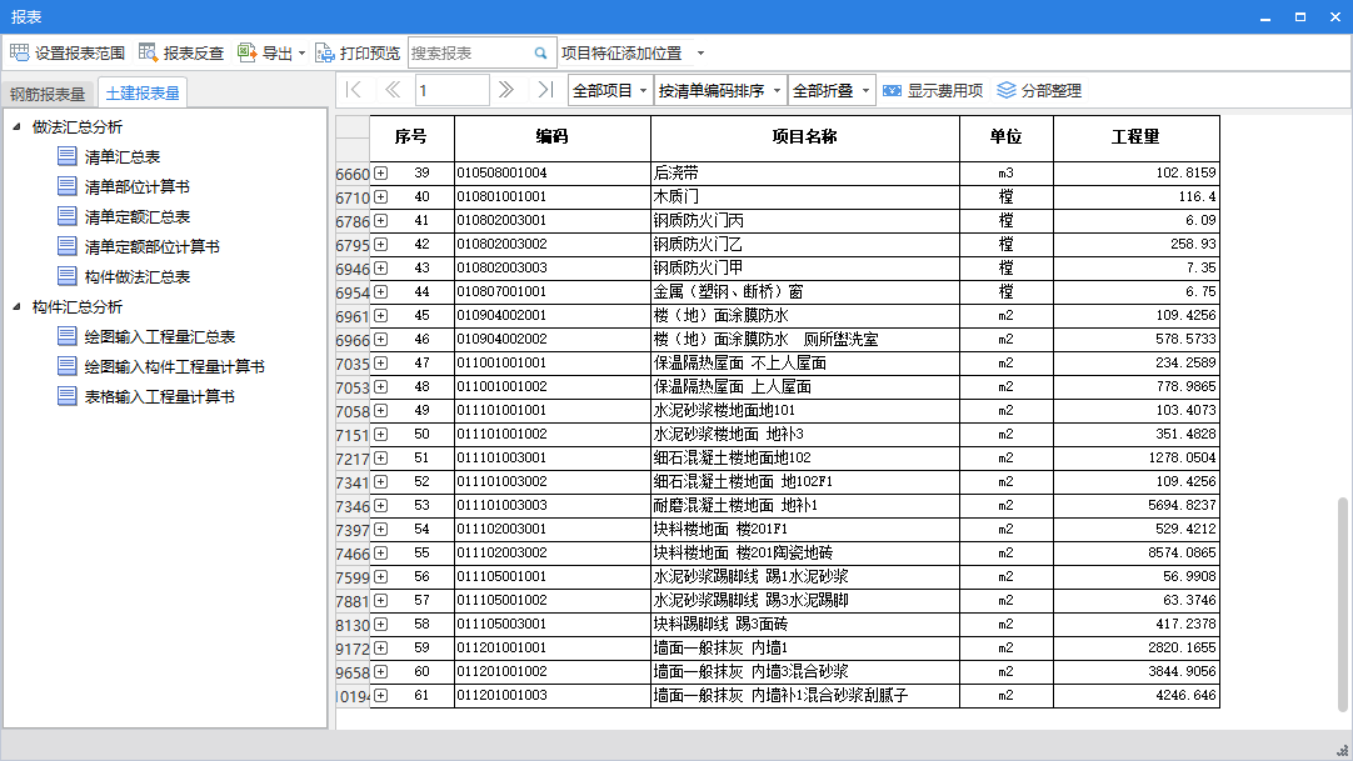Screen dimensions: 1353x761
Task: Collapse the 构件汇总分析 tree node
Action: pyautogui.click(x=17, y=307)
